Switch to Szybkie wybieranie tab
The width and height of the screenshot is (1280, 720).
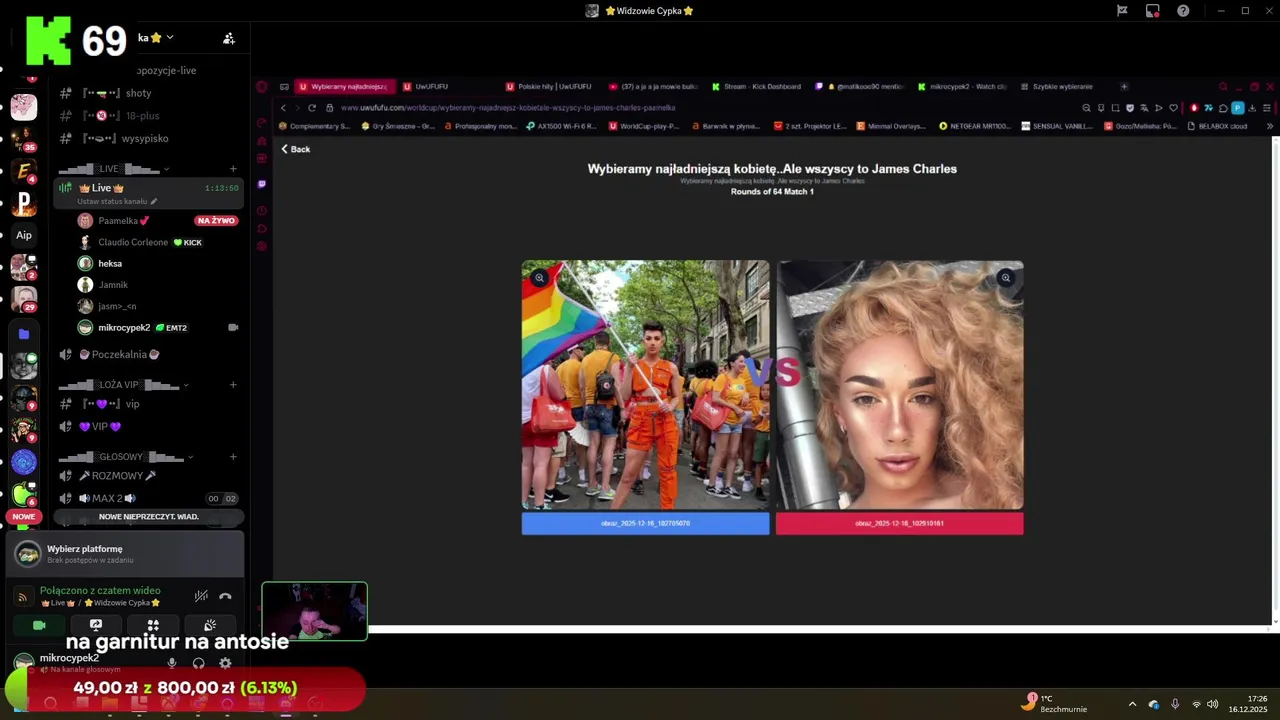click(x=1062, y=87)
